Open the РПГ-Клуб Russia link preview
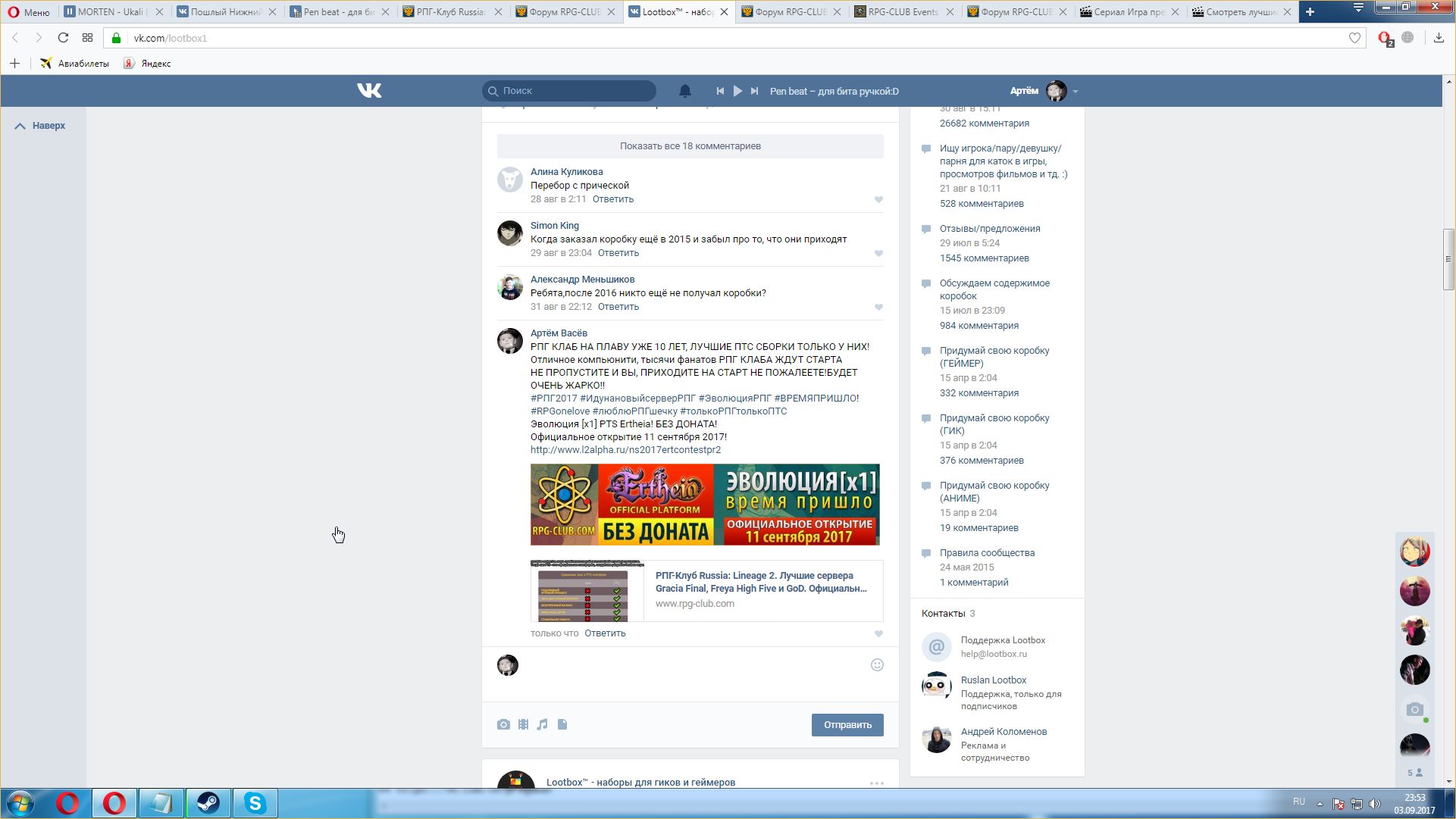1456x819 pixels. click(706, 591)
